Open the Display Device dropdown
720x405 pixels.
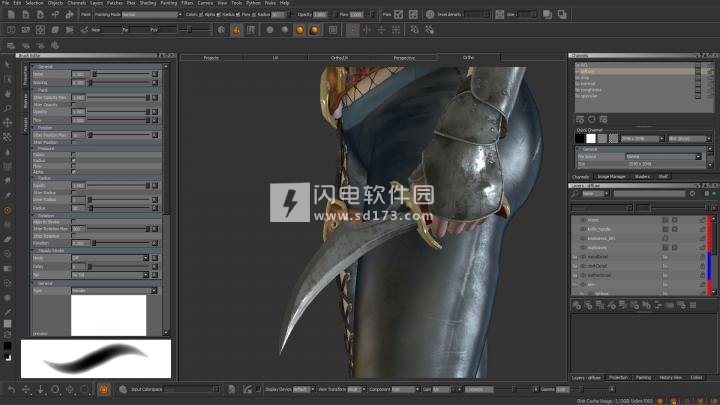304,389
